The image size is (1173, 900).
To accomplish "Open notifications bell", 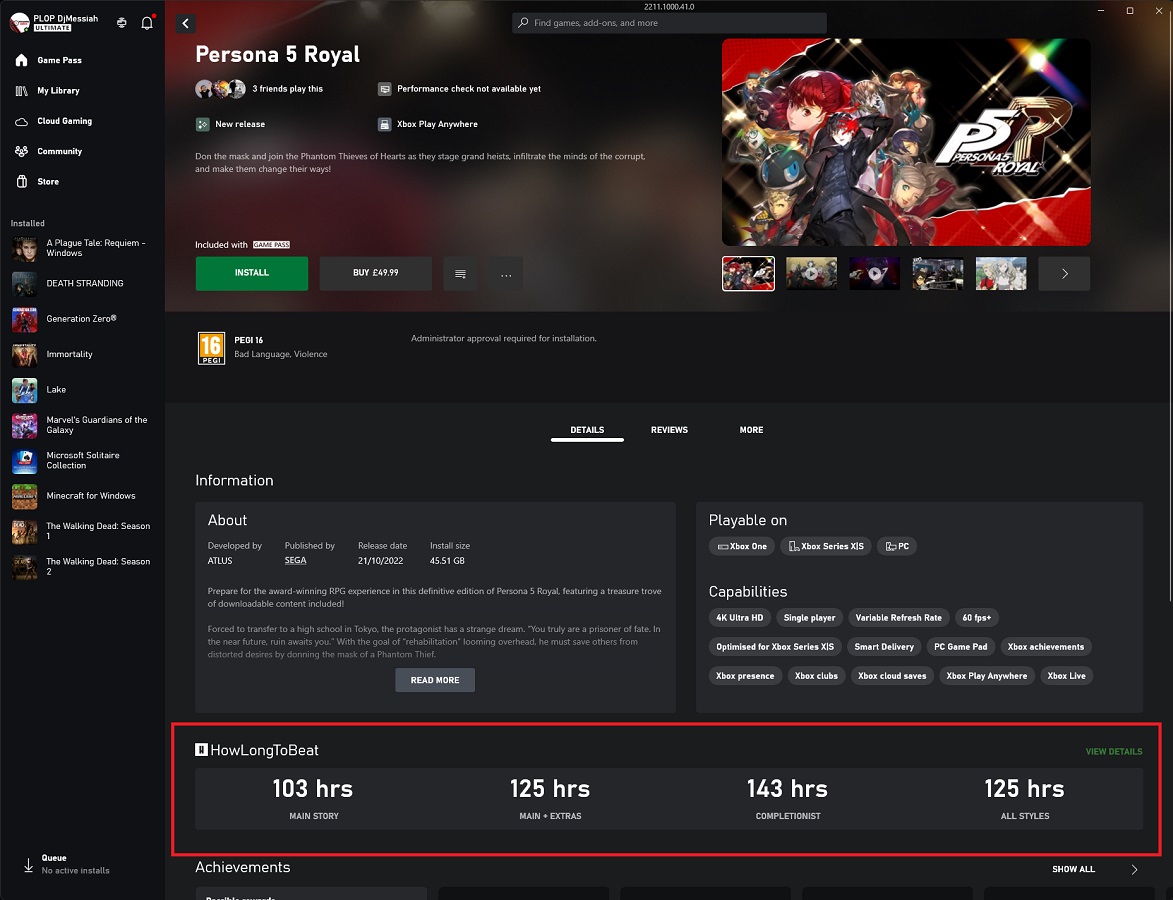I will point(146,22).
